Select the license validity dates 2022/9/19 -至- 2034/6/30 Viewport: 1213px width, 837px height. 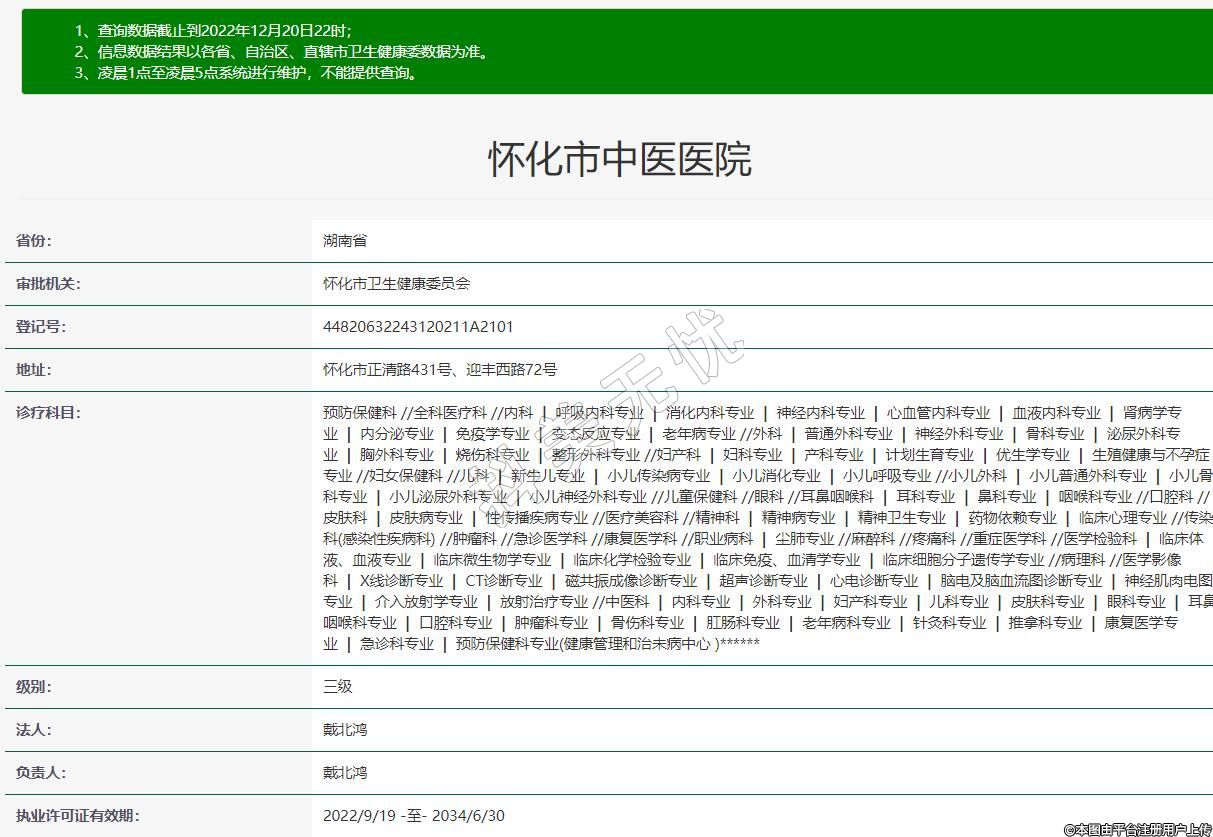(x=413, y=816)
